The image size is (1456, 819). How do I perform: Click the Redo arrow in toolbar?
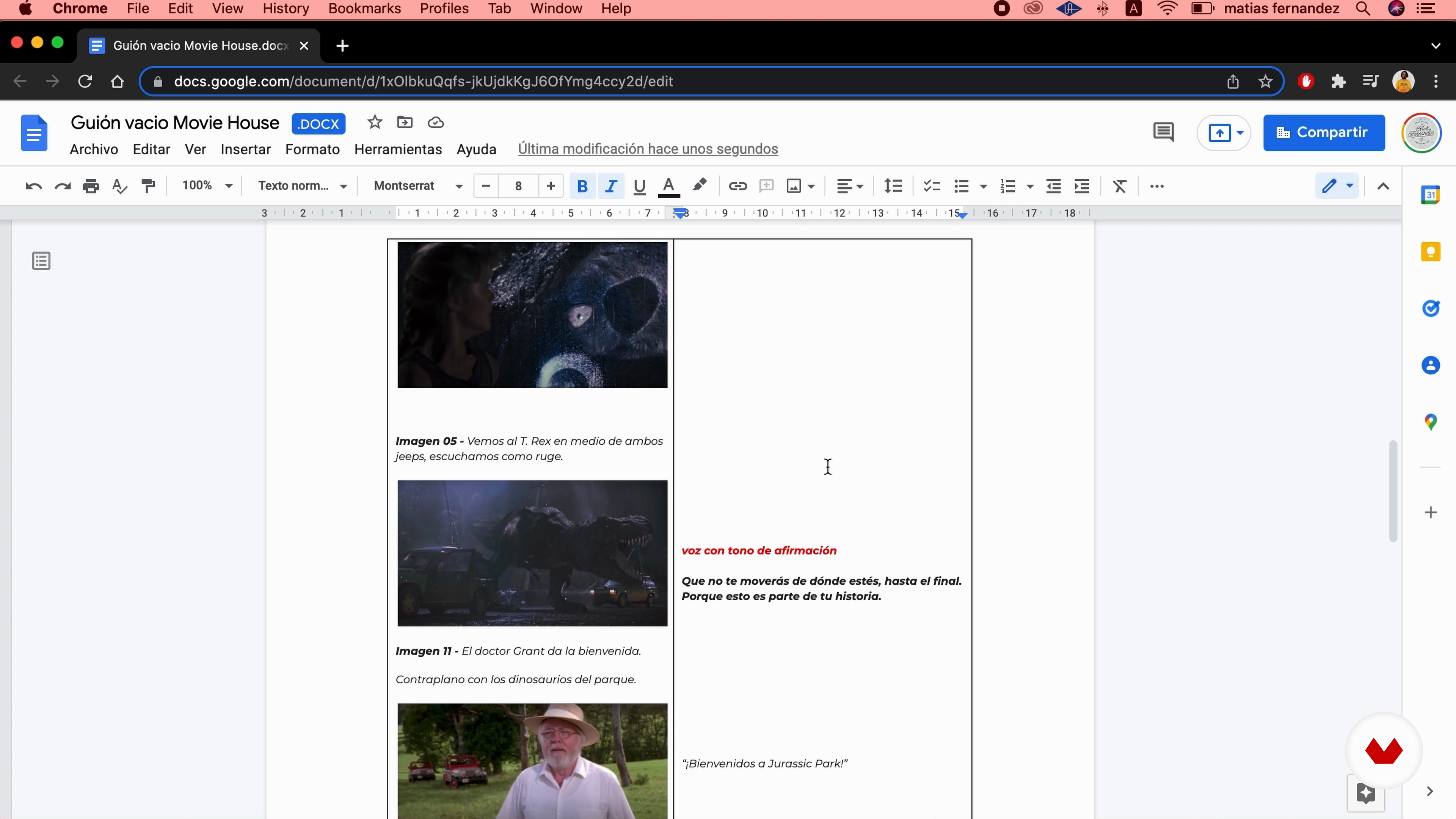tap(62, 186)
